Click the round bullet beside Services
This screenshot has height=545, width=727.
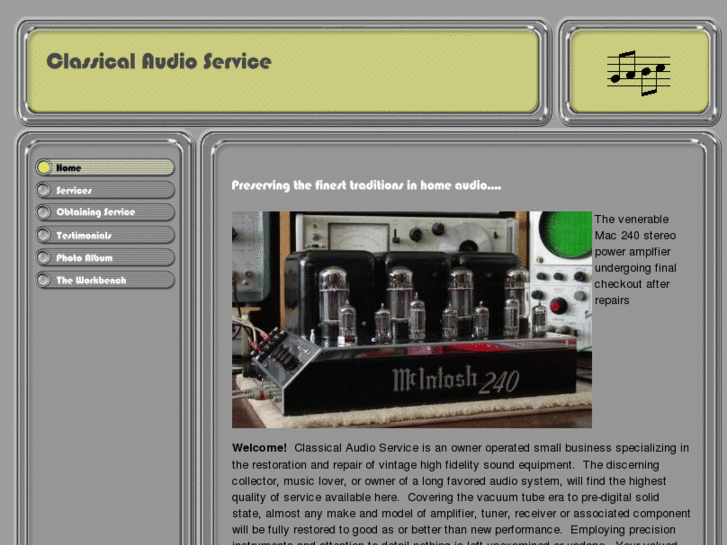coord(44,190)
